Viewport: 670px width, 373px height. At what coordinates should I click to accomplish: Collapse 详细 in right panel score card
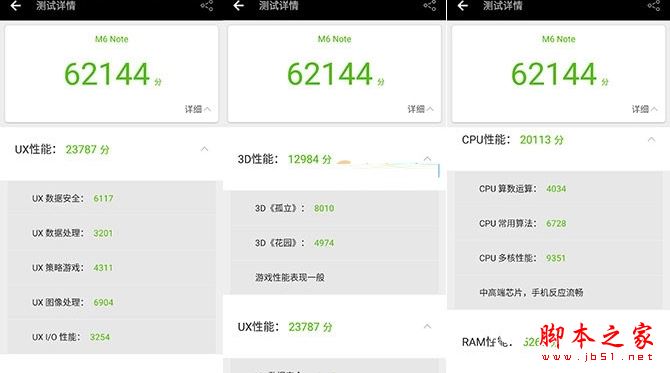[x=645, y=109]
